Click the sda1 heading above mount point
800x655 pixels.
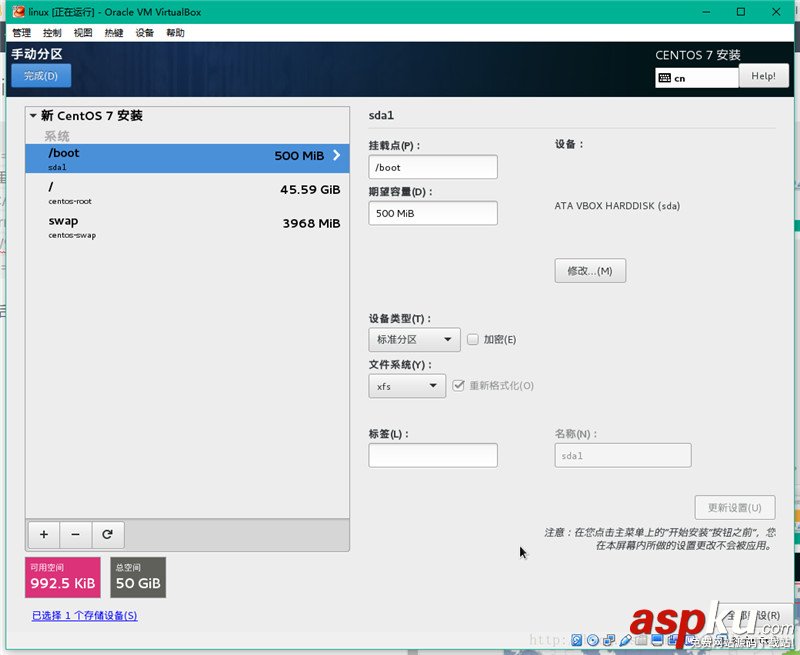(381, 115)
